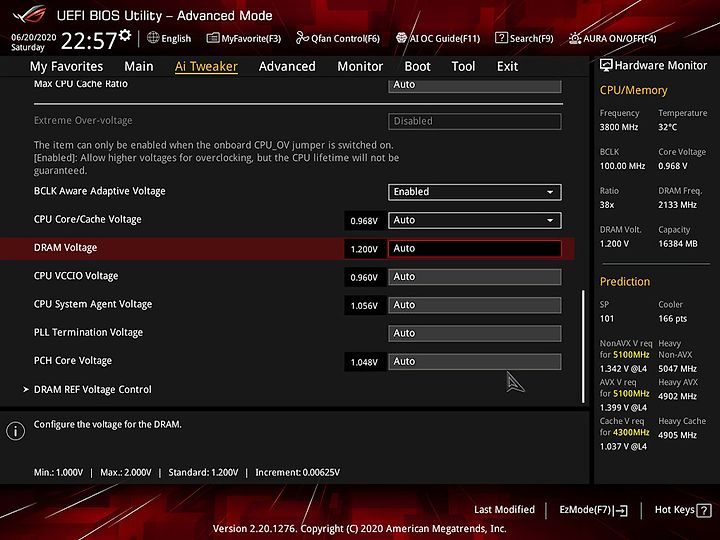
Task: Click the Hardware Monitor screen icon
Action: point(606,65)
